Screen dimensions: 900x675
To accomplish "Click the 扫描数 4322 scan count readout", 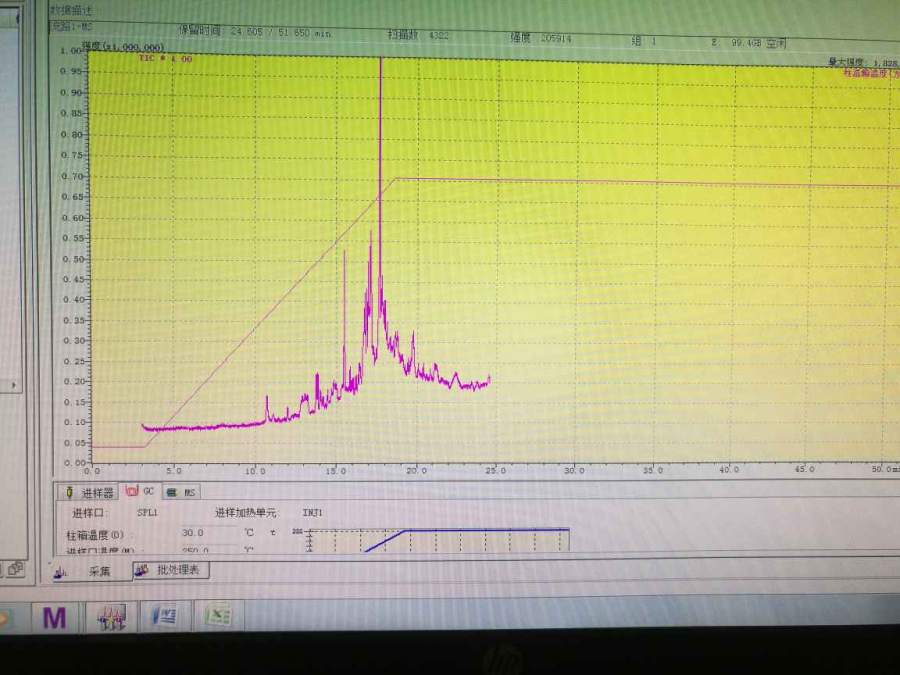I will (418, 35).
